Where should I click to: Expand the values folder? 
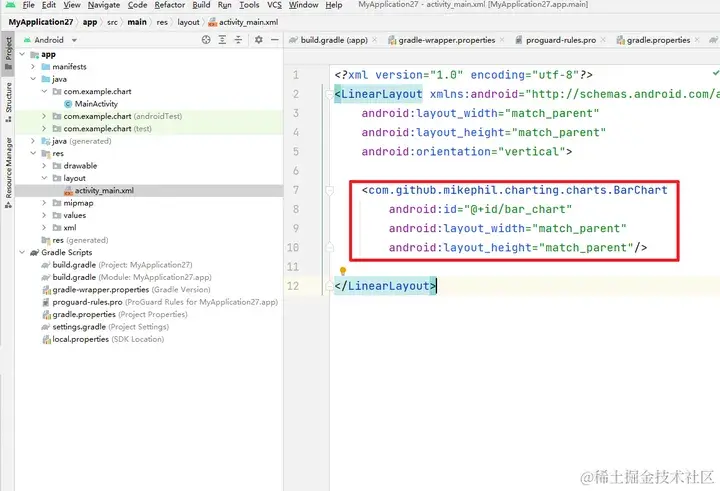click(x=44, y=215)
